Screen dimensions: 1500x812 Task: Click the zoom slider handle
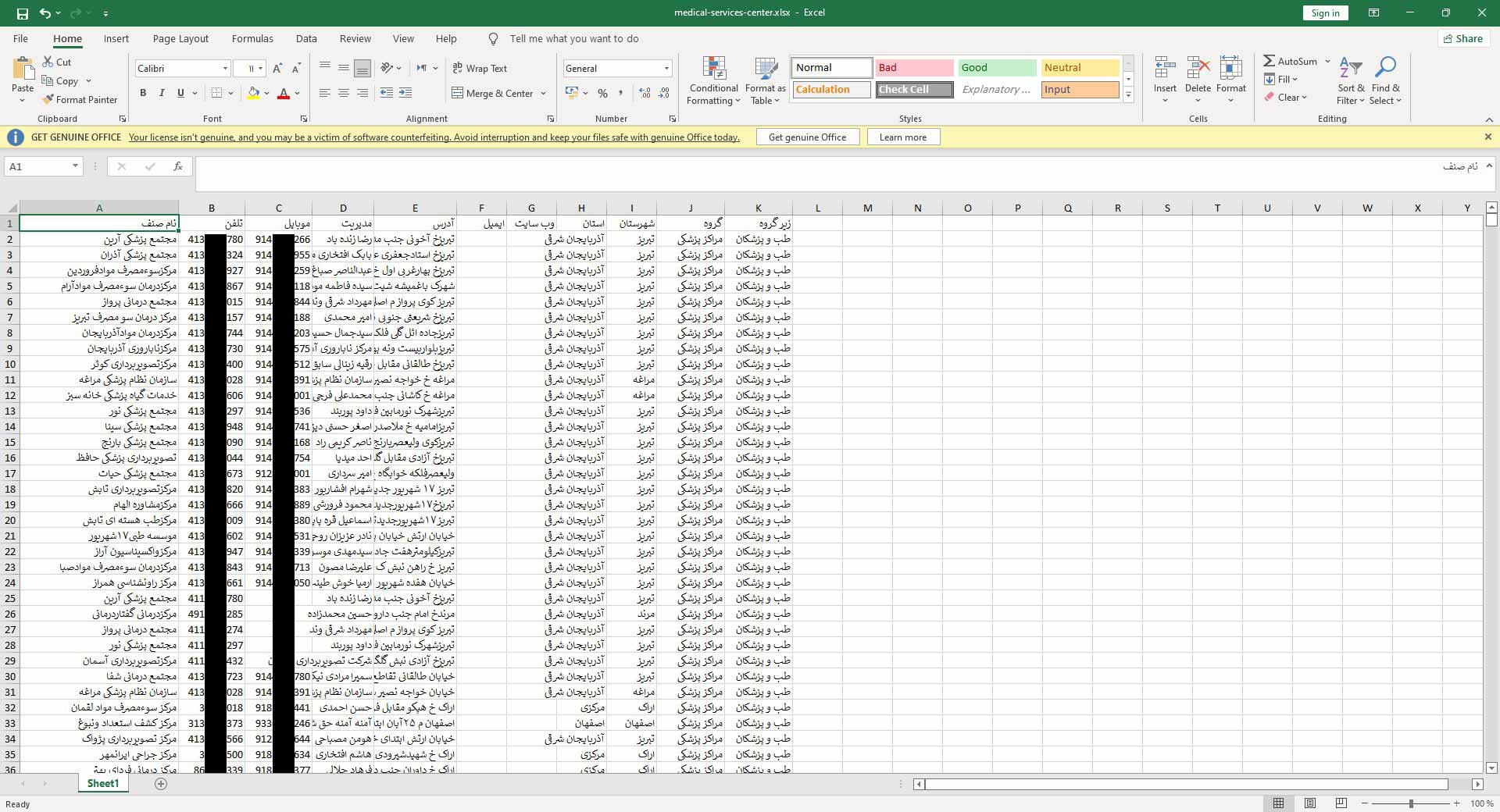click(1411, 803)
